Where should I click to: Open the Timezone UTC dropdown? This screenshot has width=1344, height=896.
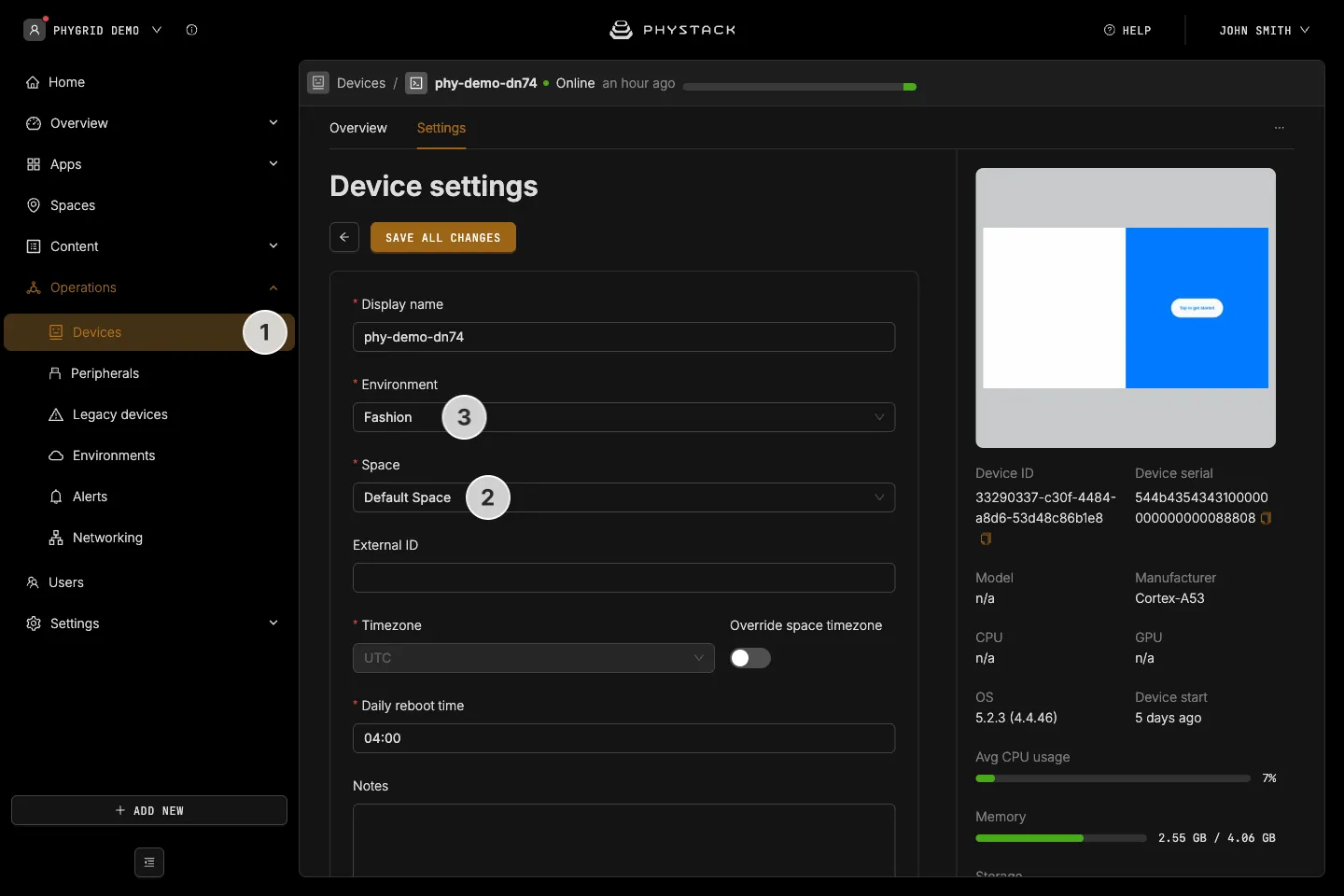click(533, 658)
